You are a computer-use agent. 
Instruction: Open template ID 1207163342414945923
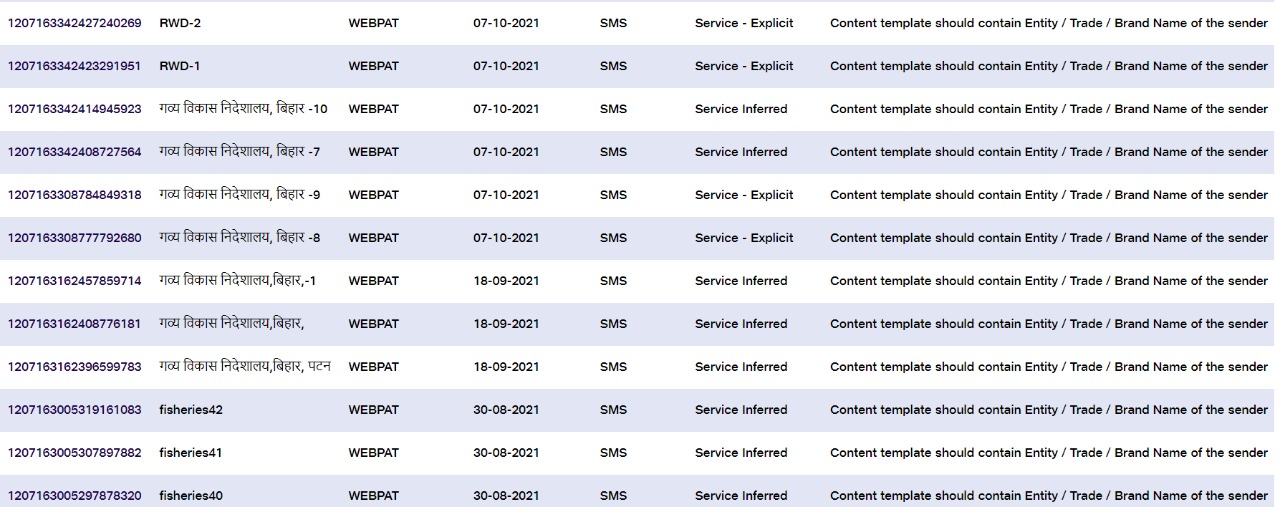click(x=75, y=109)
